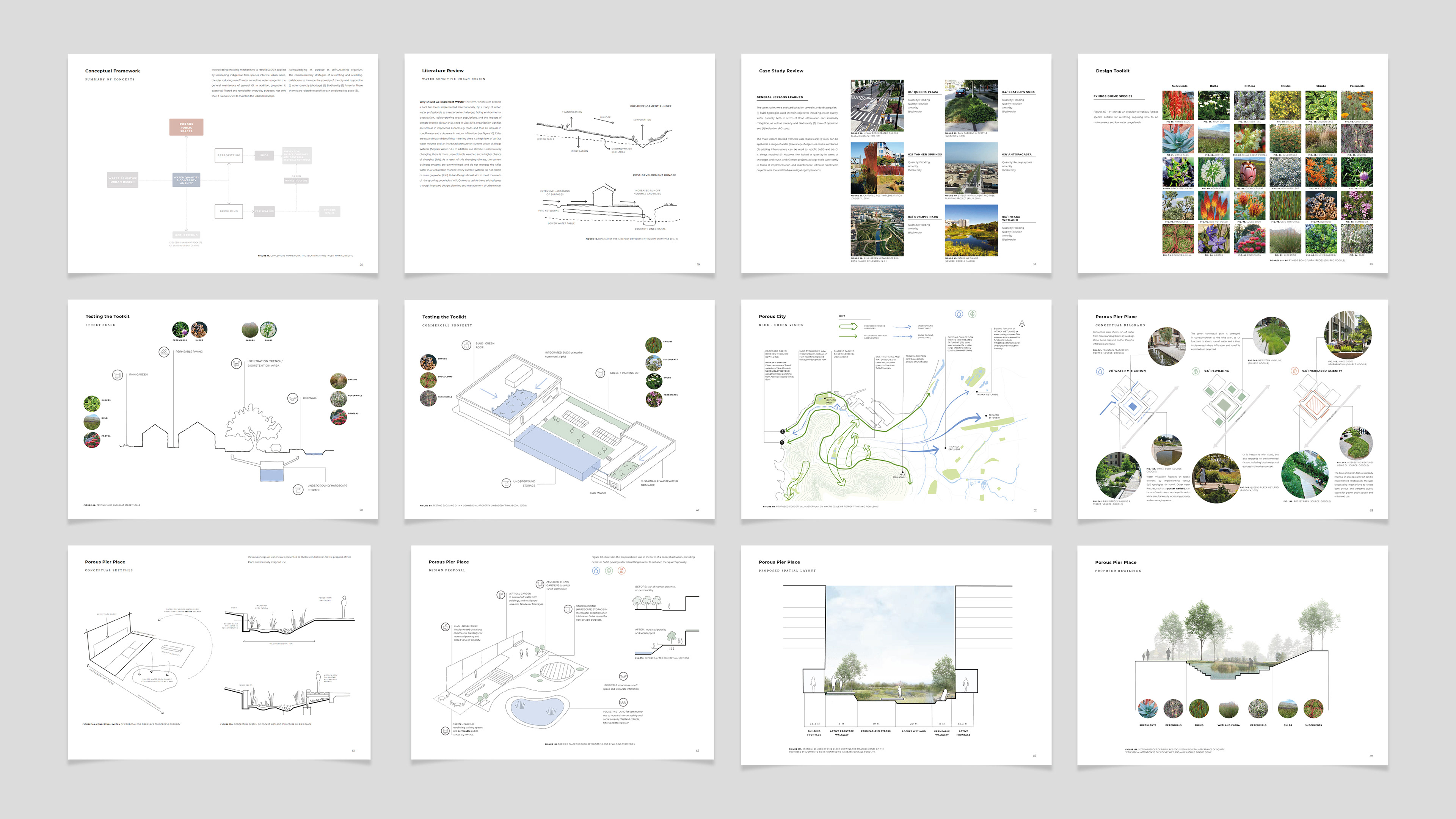The width and height of the screenshot is (1456, 819).
Task: Click the blue water drop icon on Design Proposal page
Action: tap(596, 570)
